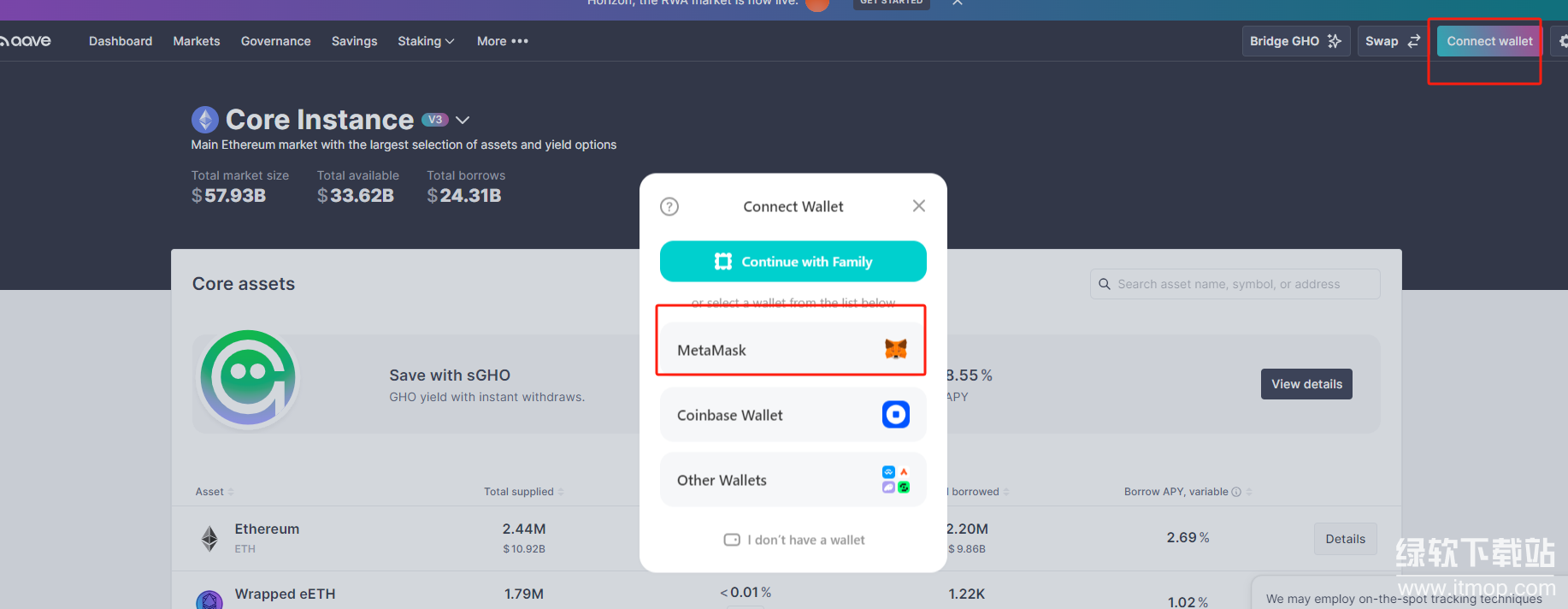The height and width of the screenshot is (609, 1568).
Task: Go to the Markets tab
Action: tap(196, 41)
